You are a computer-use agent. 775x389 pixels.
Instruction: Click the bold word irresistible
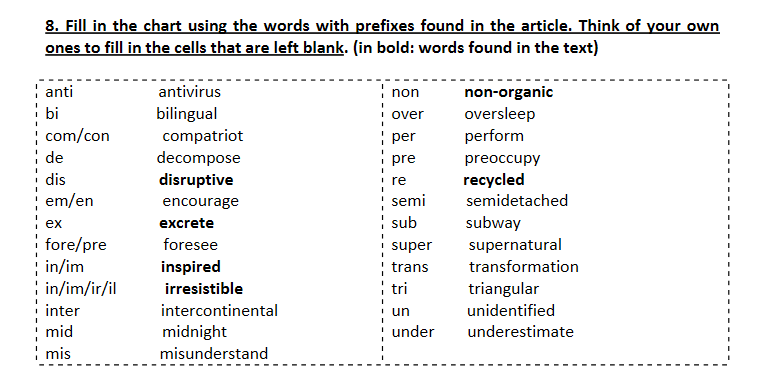click(204, 289)
